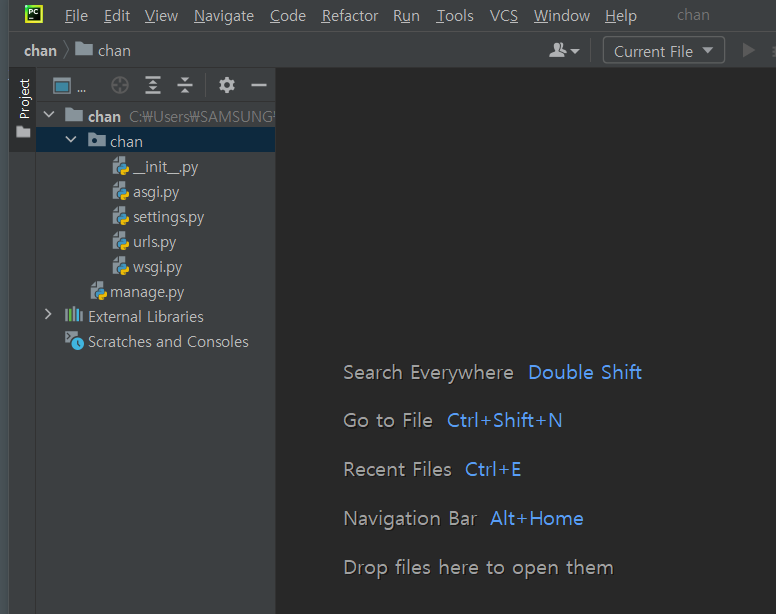Open Project panel settings gear

click(227, 85)
